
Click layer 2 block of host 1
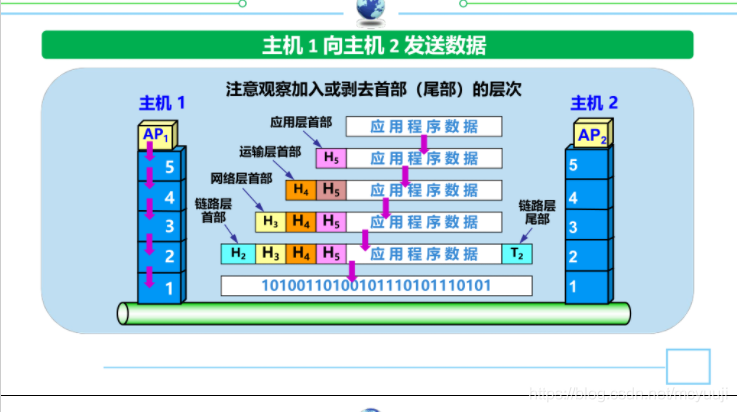pyautogui.click(x=162, y=257)
